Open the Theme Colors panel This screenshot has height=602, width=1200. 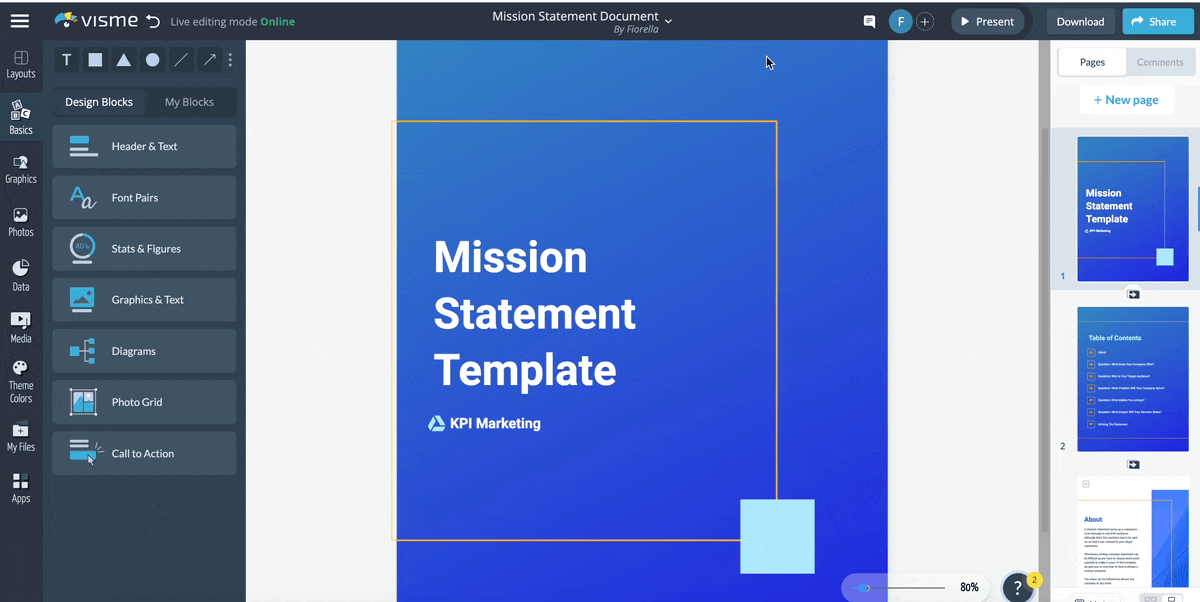pyautogui.click(x=21, y=379)
